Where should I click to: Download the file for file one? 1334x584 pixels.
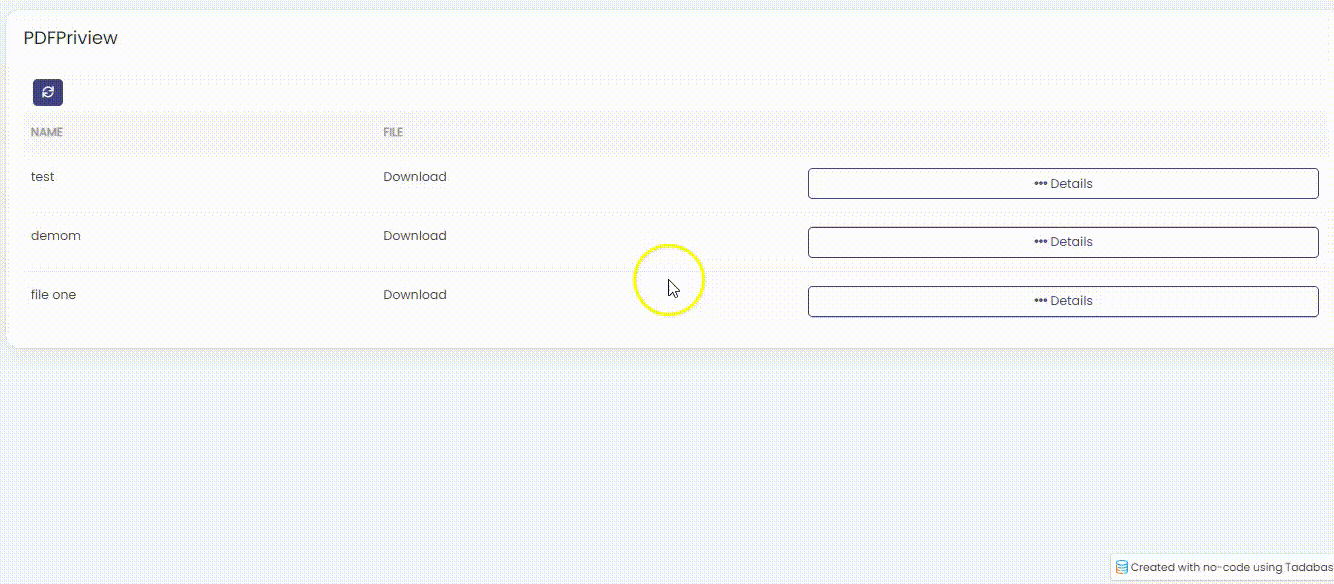[x=414, y=295]
